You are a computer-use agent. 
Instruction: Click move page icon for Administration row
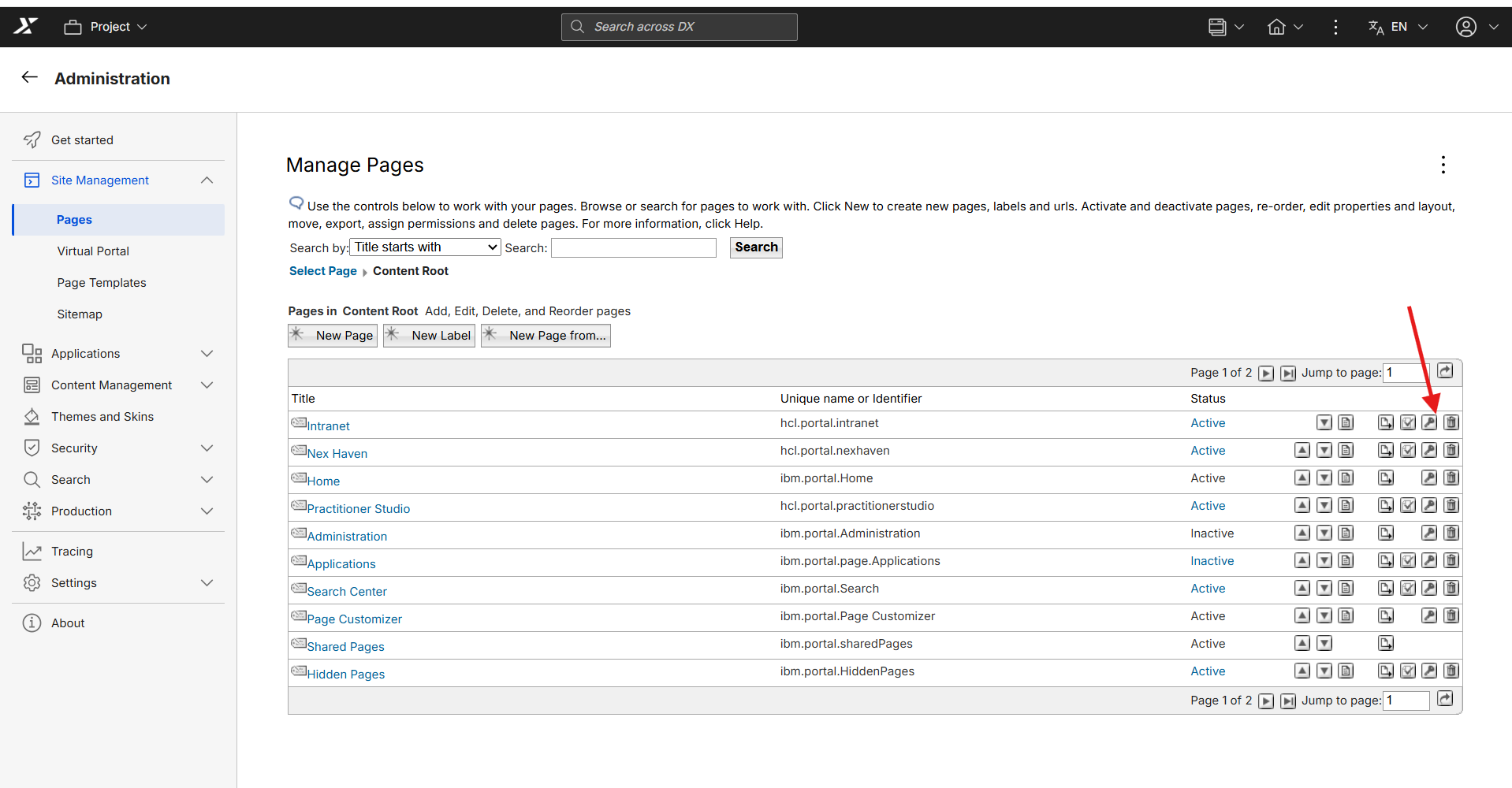pyautogui.click(x=1386, y=533)
